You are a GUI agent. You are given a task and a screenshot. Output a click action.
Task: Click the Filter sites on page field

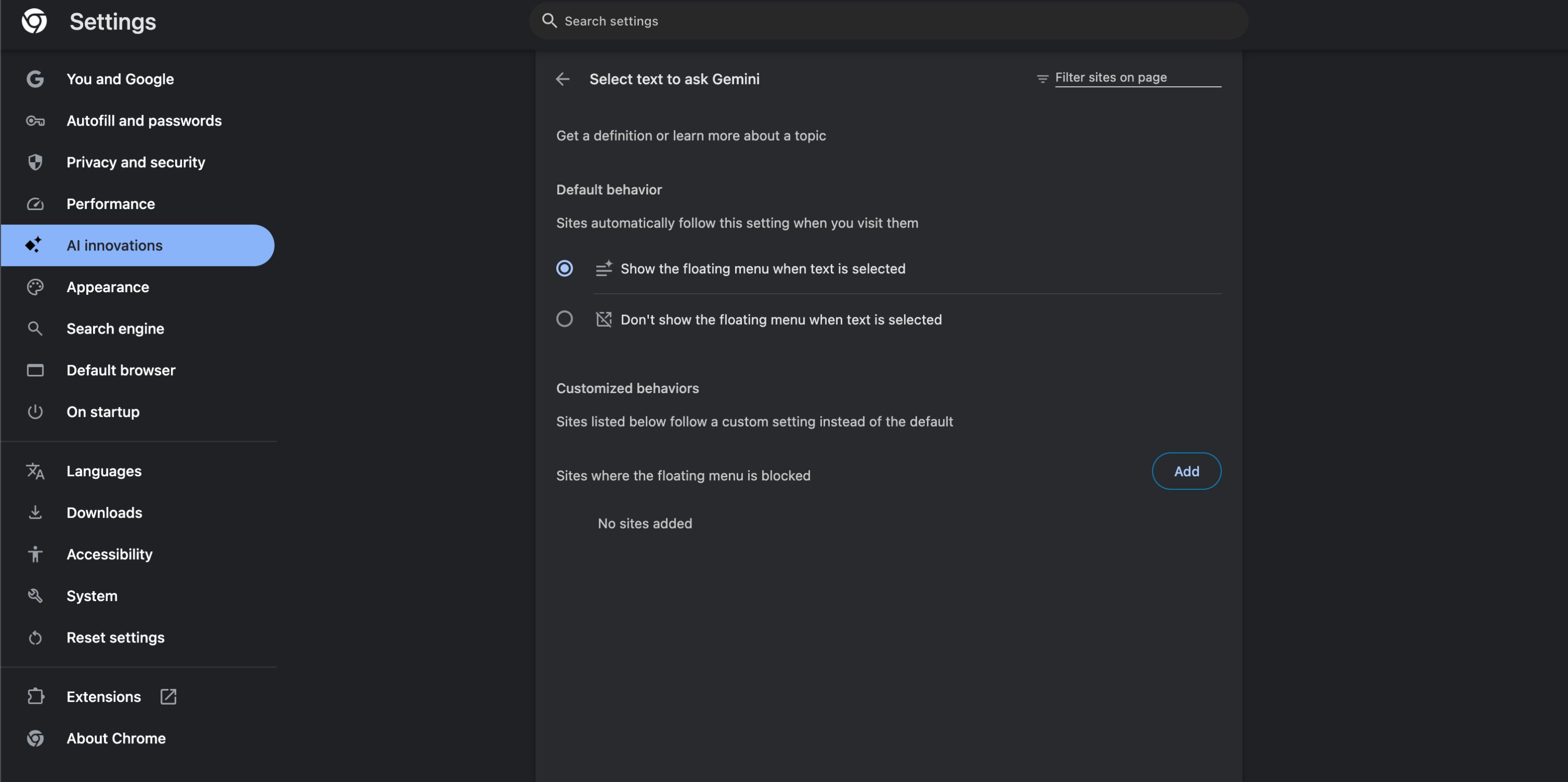click(1138, 78)
